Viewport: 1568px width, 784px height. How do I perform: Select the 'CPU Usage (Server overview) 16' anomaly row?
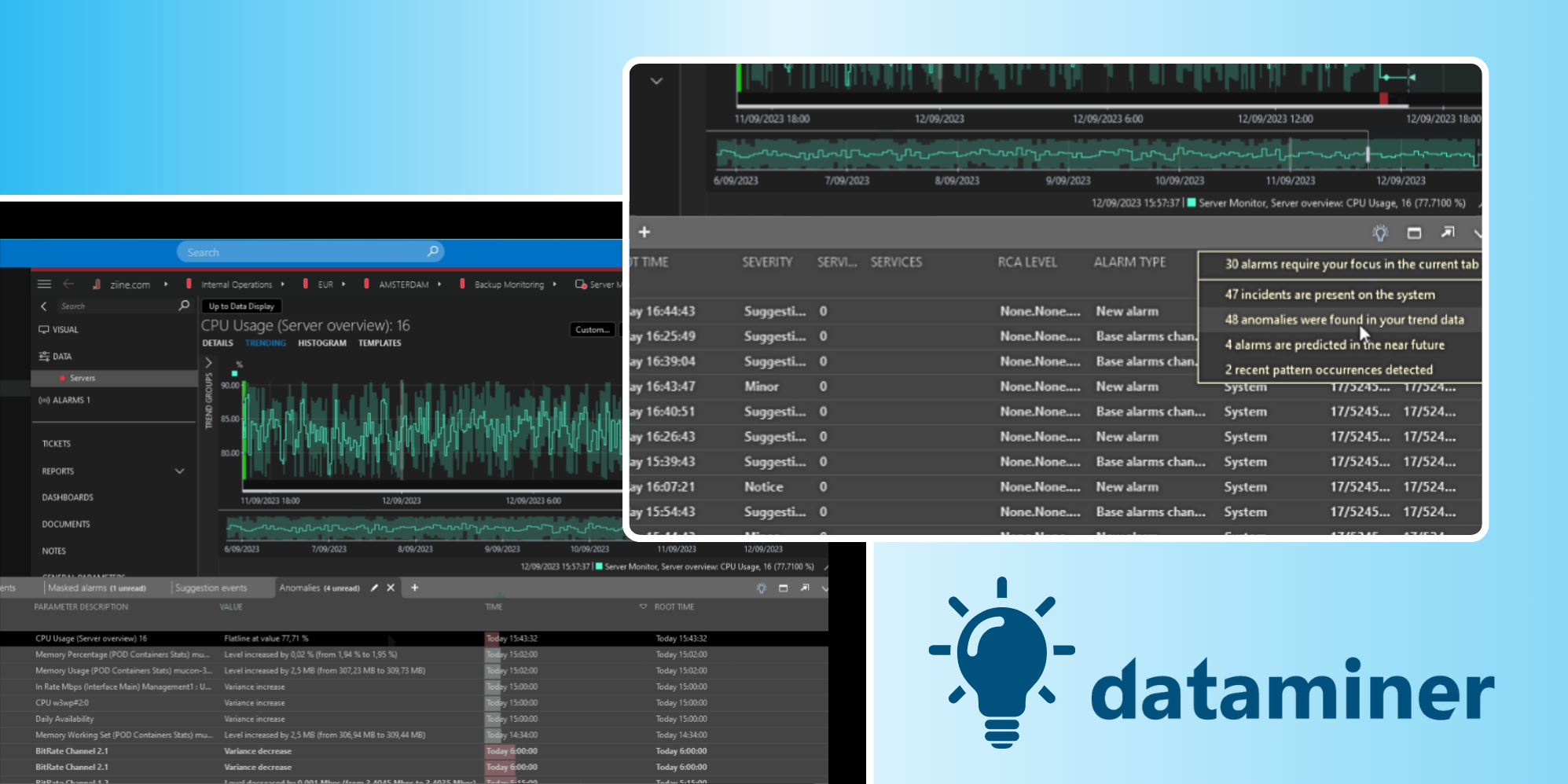pyautogui.click(x=414, y=639)
